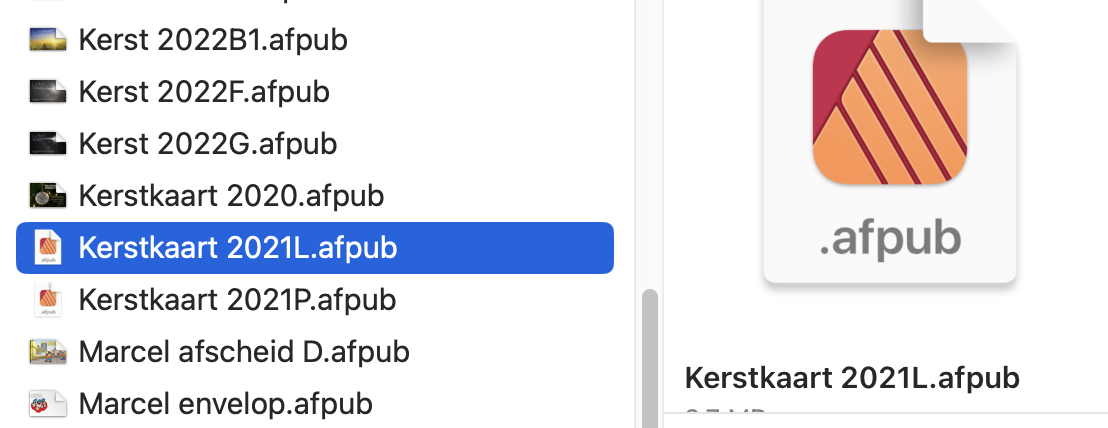The height and width of the screenshot is (428, 1108).
Task: Click the highlighted Kerstkaart 2021L.afpub file name
Action: (237, 247)
